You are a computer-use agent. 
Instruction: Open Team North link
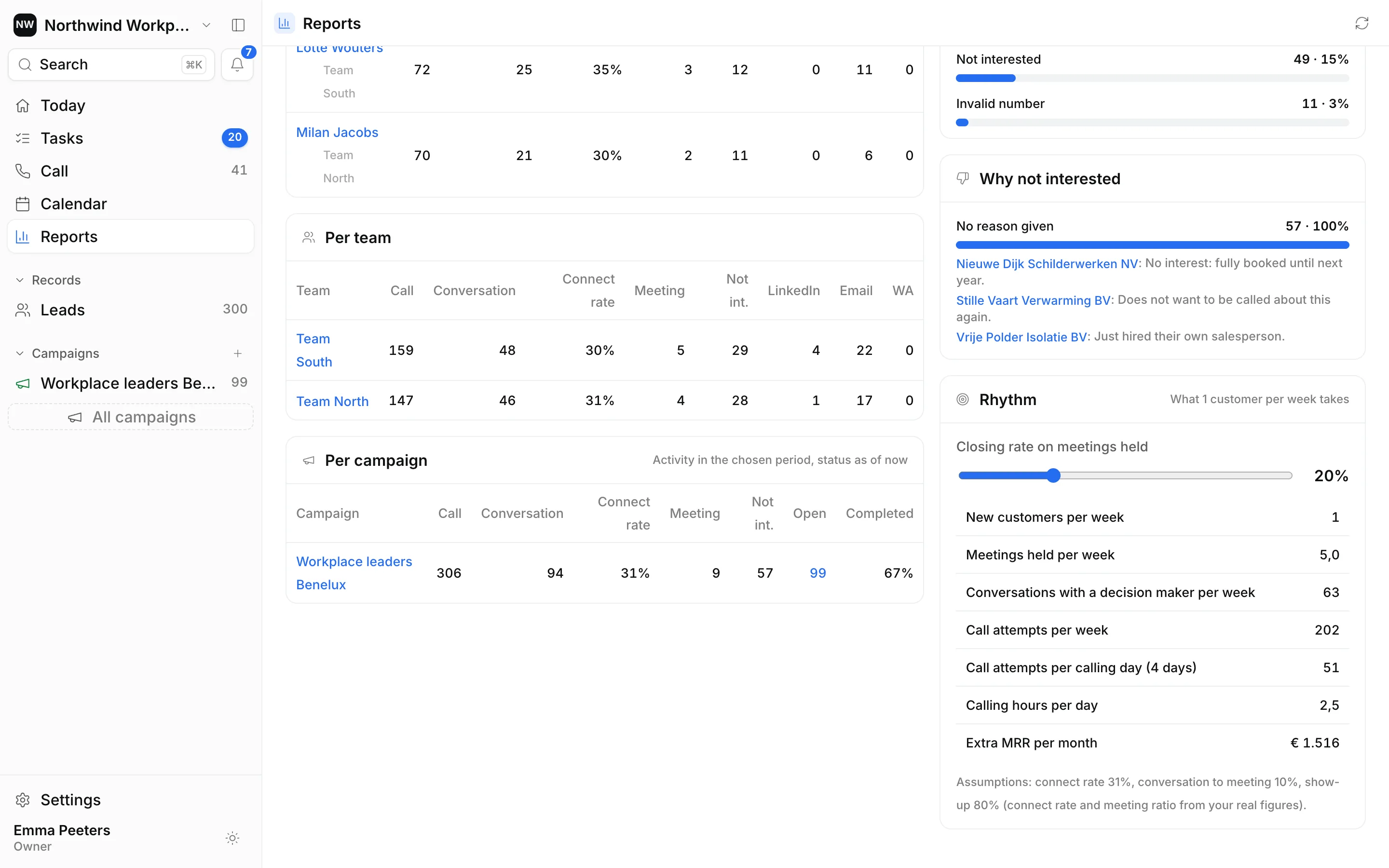332,401
